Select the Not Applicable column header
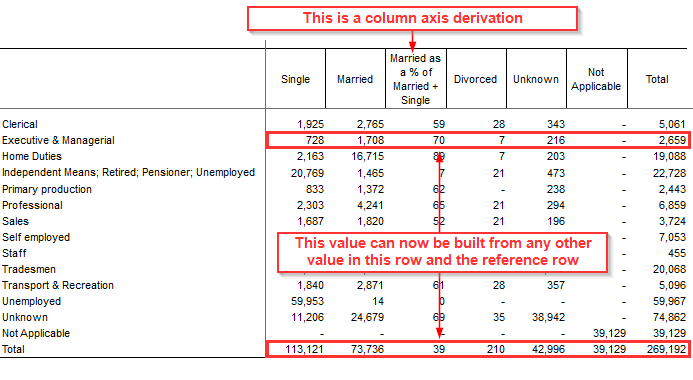This screenshot has height=380, width=693. coord(596,79)
